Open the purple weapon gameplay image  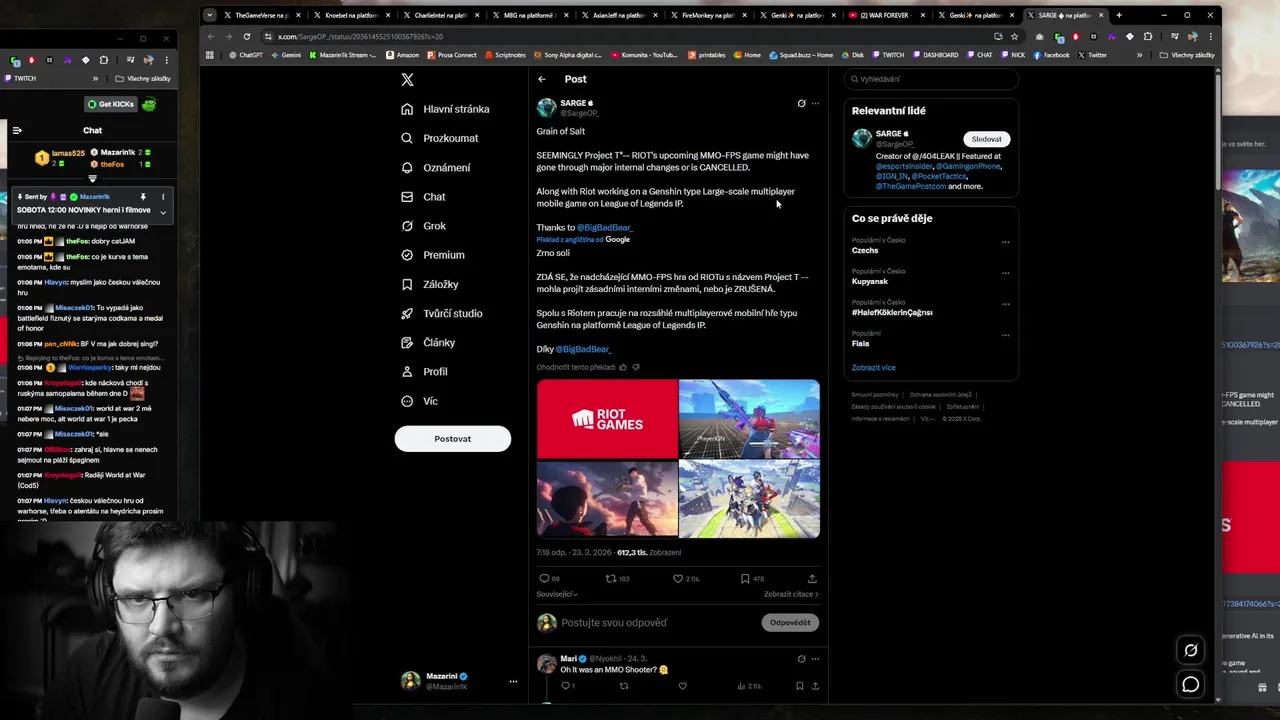tap(749, 418)
